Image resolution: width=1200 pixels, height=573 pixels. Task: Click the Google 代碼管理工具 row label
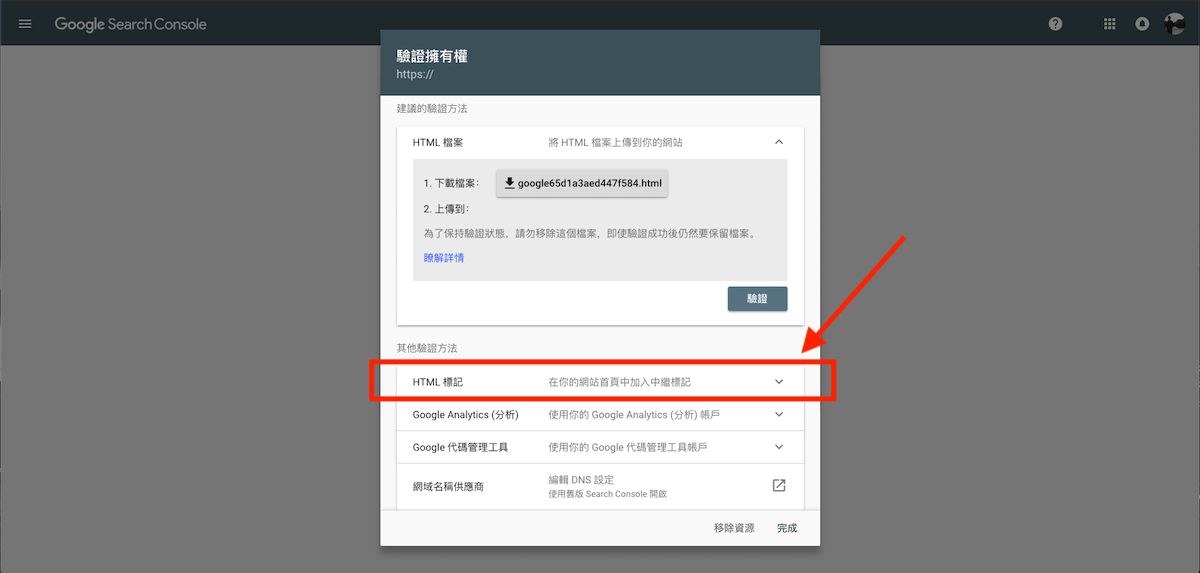pyautogui.click(x=460, y=447)
